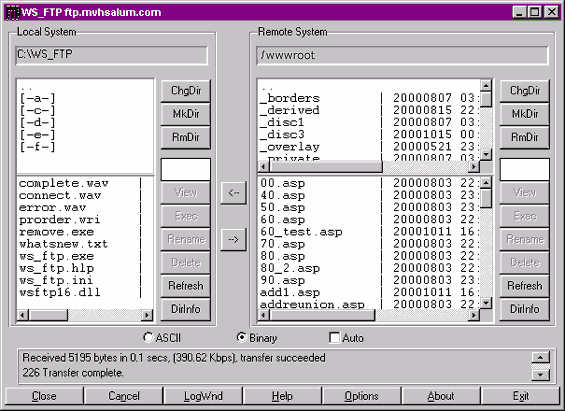This screenshot has height=411, width=565.
Task: Click local DirInfo button
Action: pos(186,309)
